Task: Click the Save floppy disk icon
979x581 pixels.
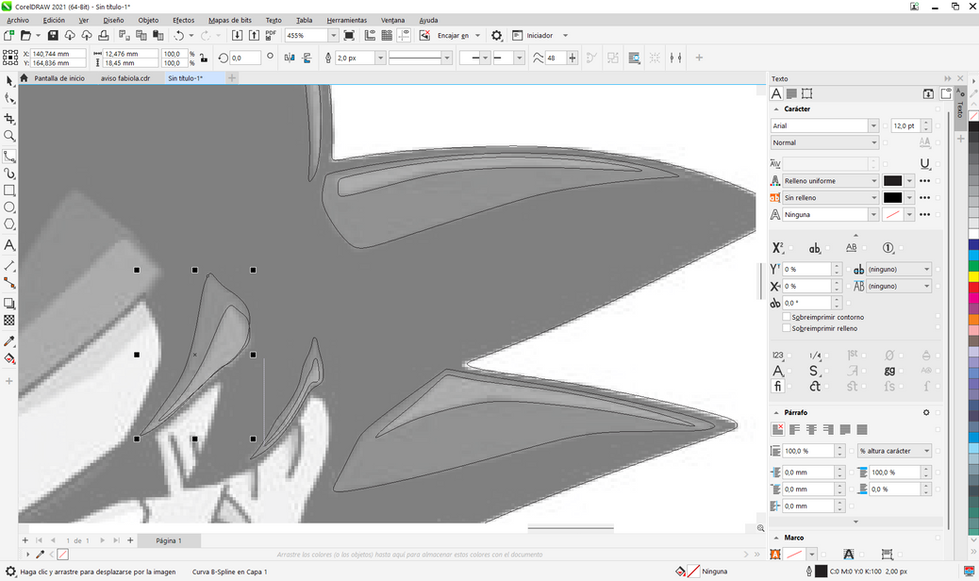Action: (53, 36)
